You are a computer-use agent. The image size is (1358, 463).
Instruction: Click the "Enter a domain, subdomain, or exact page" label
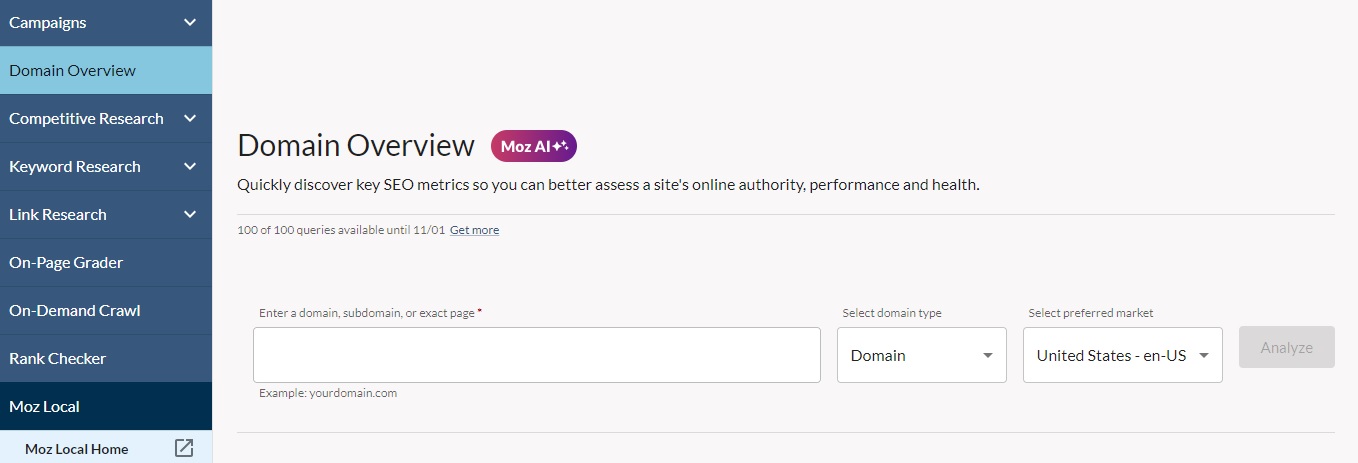pos(370,313)
